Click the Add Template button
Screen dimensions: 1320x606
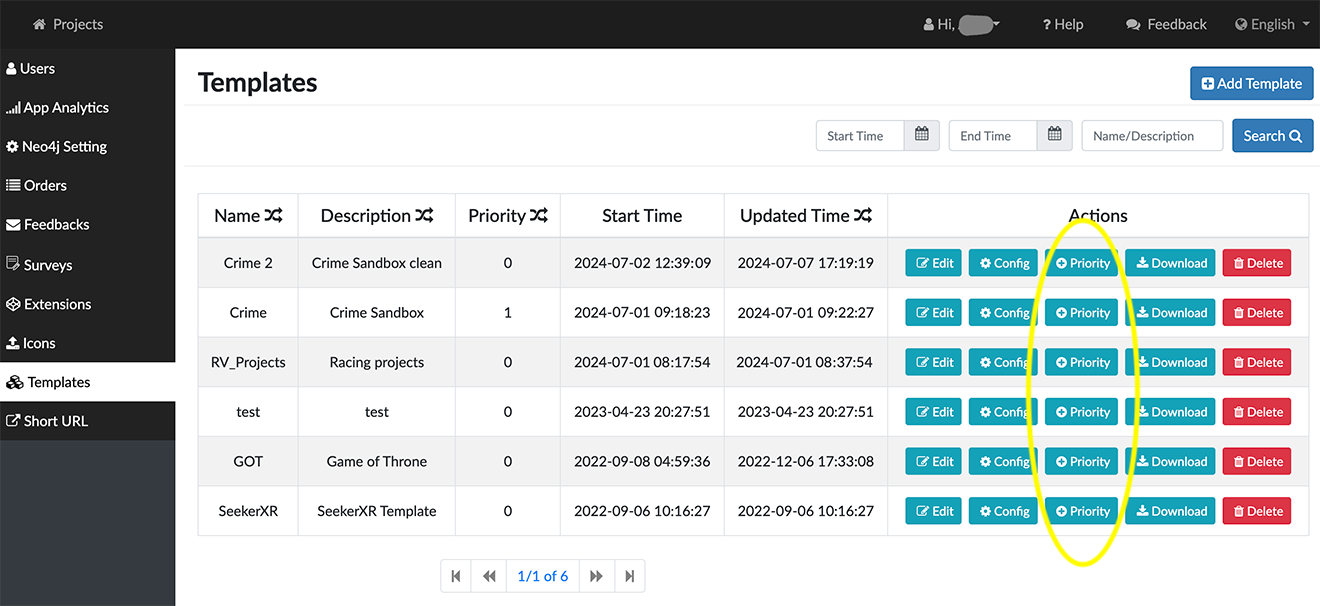(x=1251, y=84)
